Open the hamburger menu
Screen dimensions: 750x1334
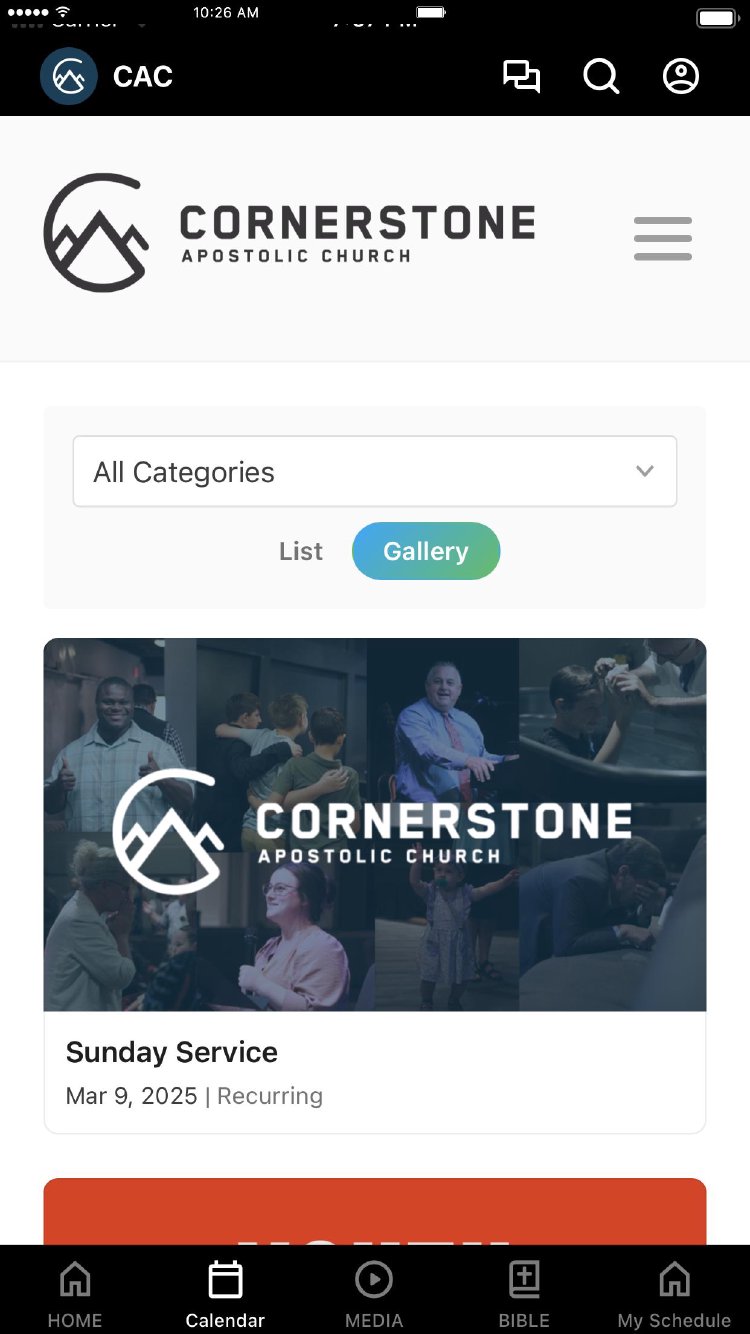(x=663, y=239)
